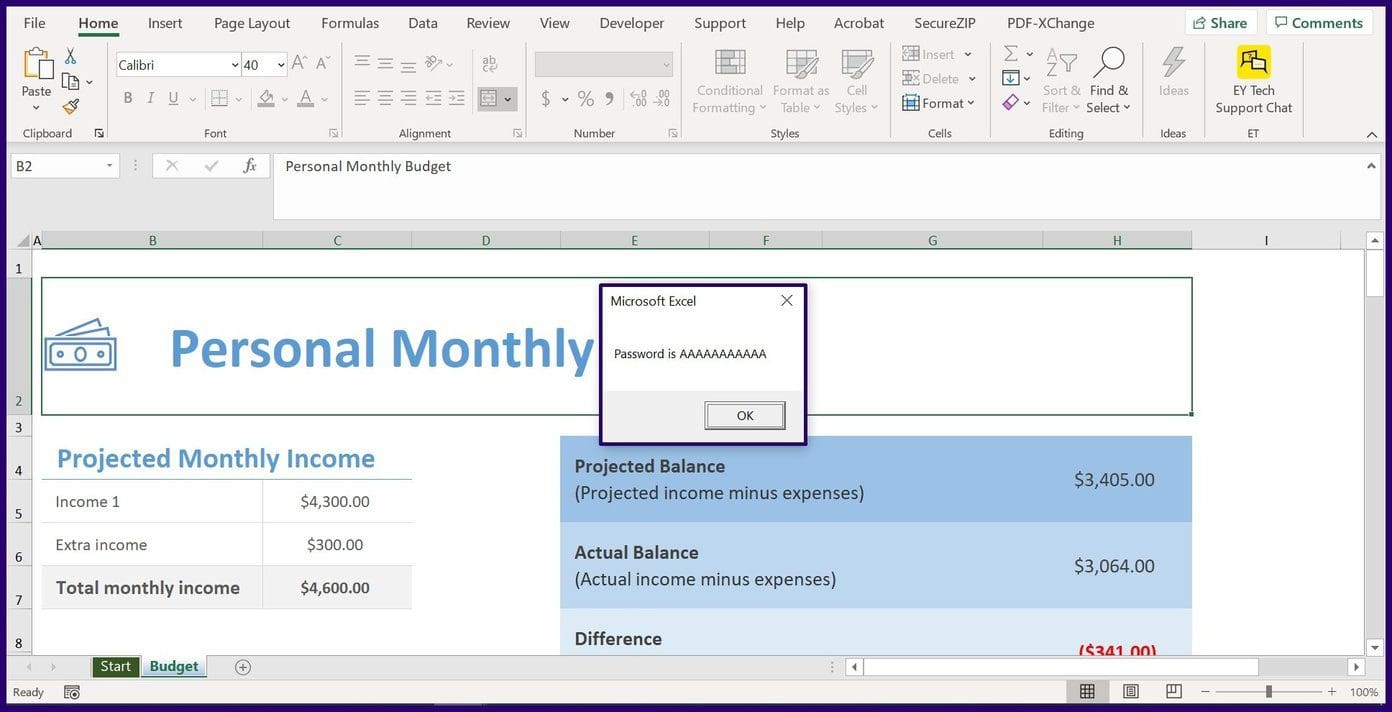Open the font size dropdown

tap(281, 65)
